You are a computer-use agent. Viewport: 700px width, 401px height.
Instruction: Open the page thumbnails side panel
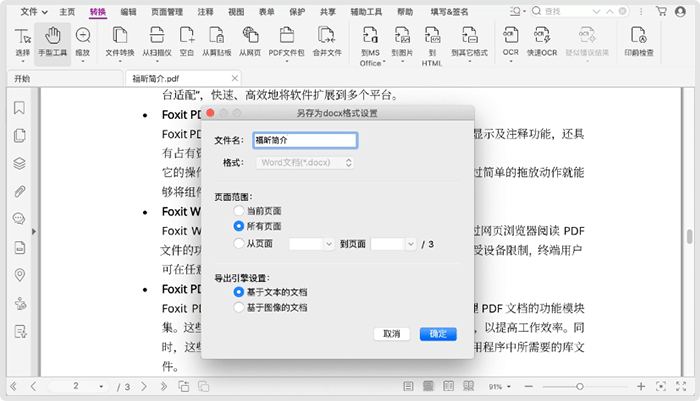19,135
